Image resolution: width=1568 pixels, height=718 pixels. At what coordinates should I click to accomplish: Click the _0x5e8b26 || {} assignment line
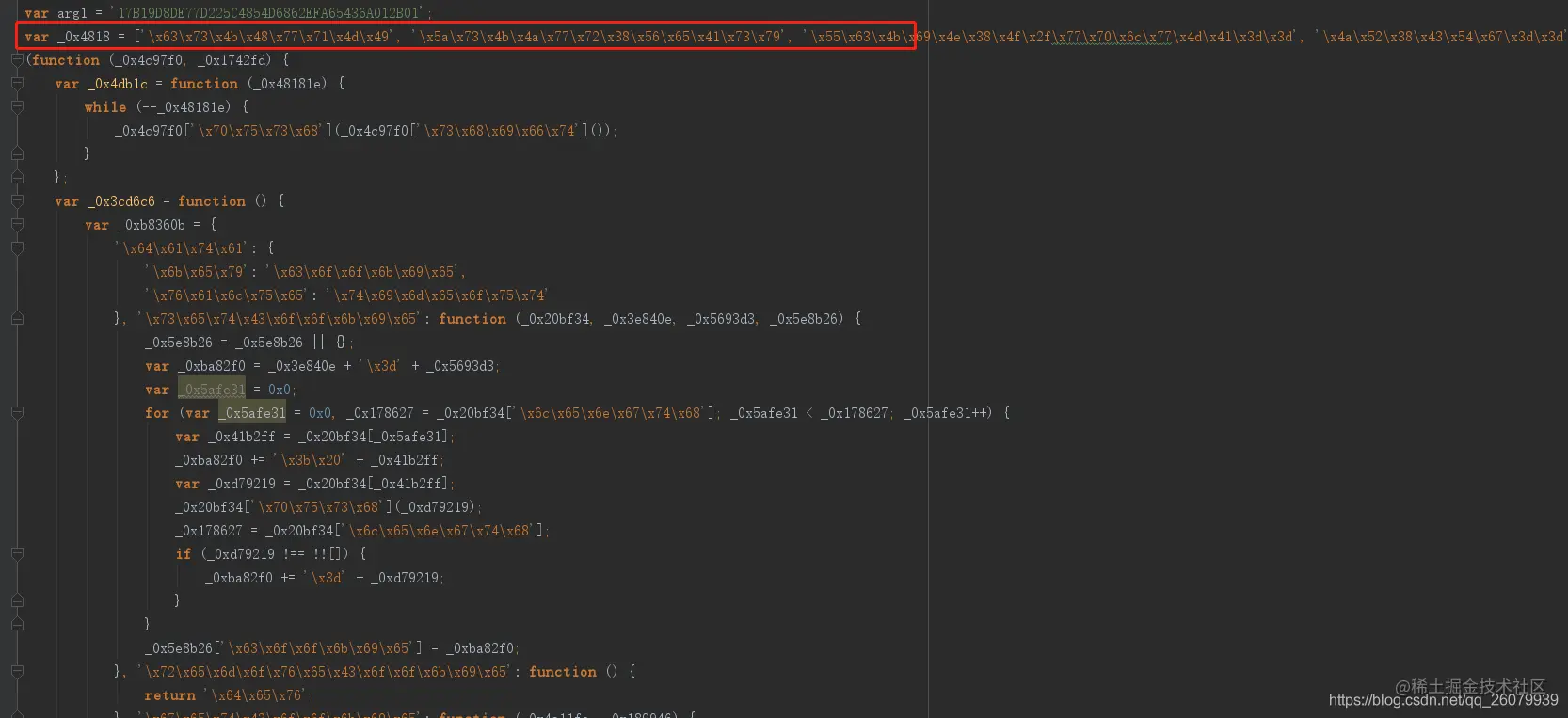tap(249, 343)
